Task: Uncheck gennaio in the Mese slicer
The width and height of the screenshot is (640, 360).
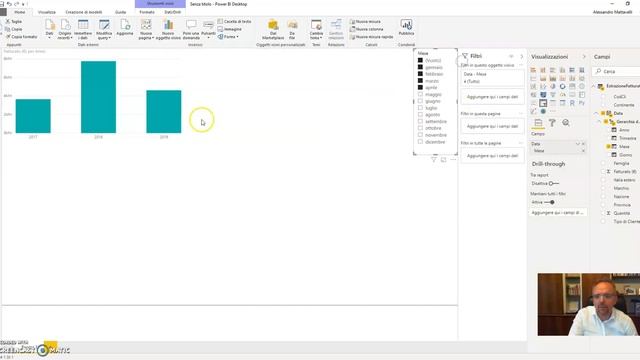Action: pos(420,67)
